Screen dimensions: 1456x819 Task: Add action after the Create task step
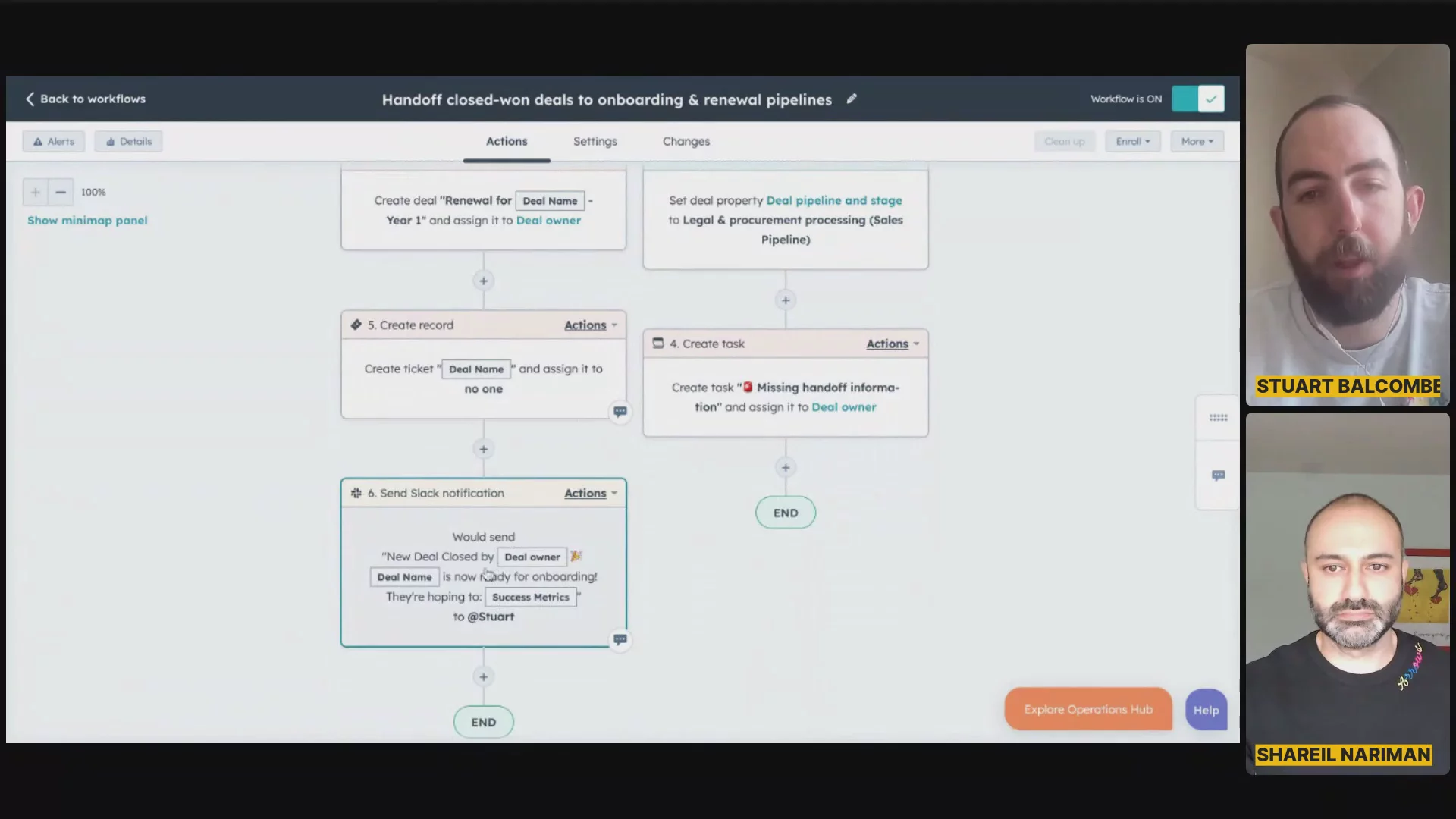click(786, 468)
